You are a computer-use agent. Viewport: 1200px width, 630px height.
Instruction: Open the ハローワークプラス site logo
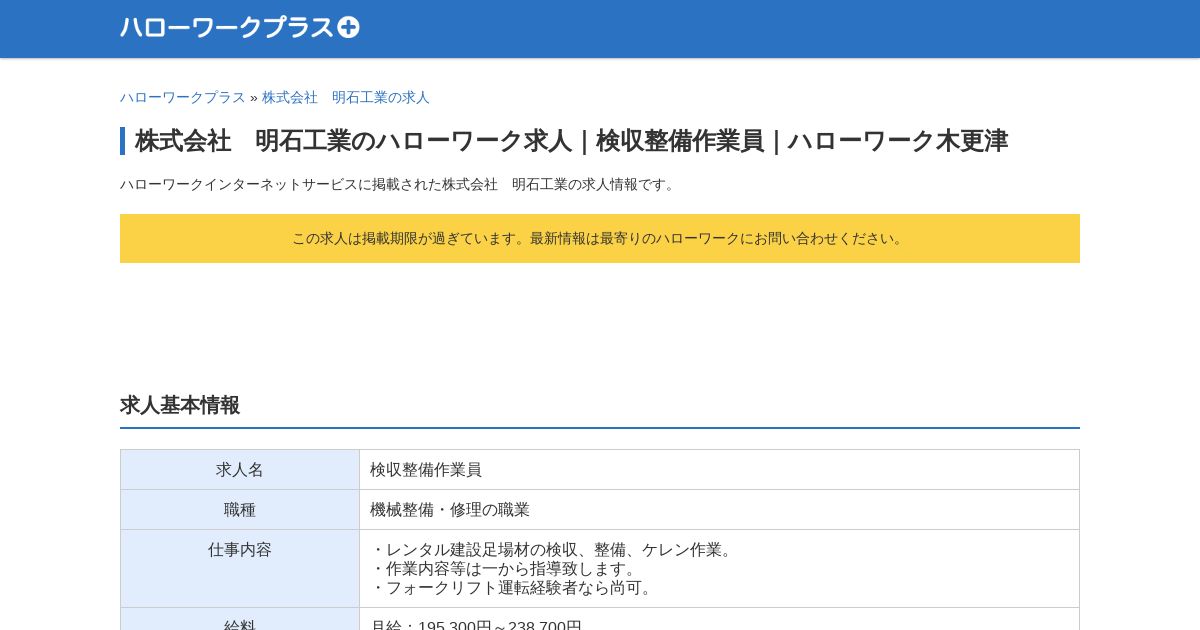point(240,27)
